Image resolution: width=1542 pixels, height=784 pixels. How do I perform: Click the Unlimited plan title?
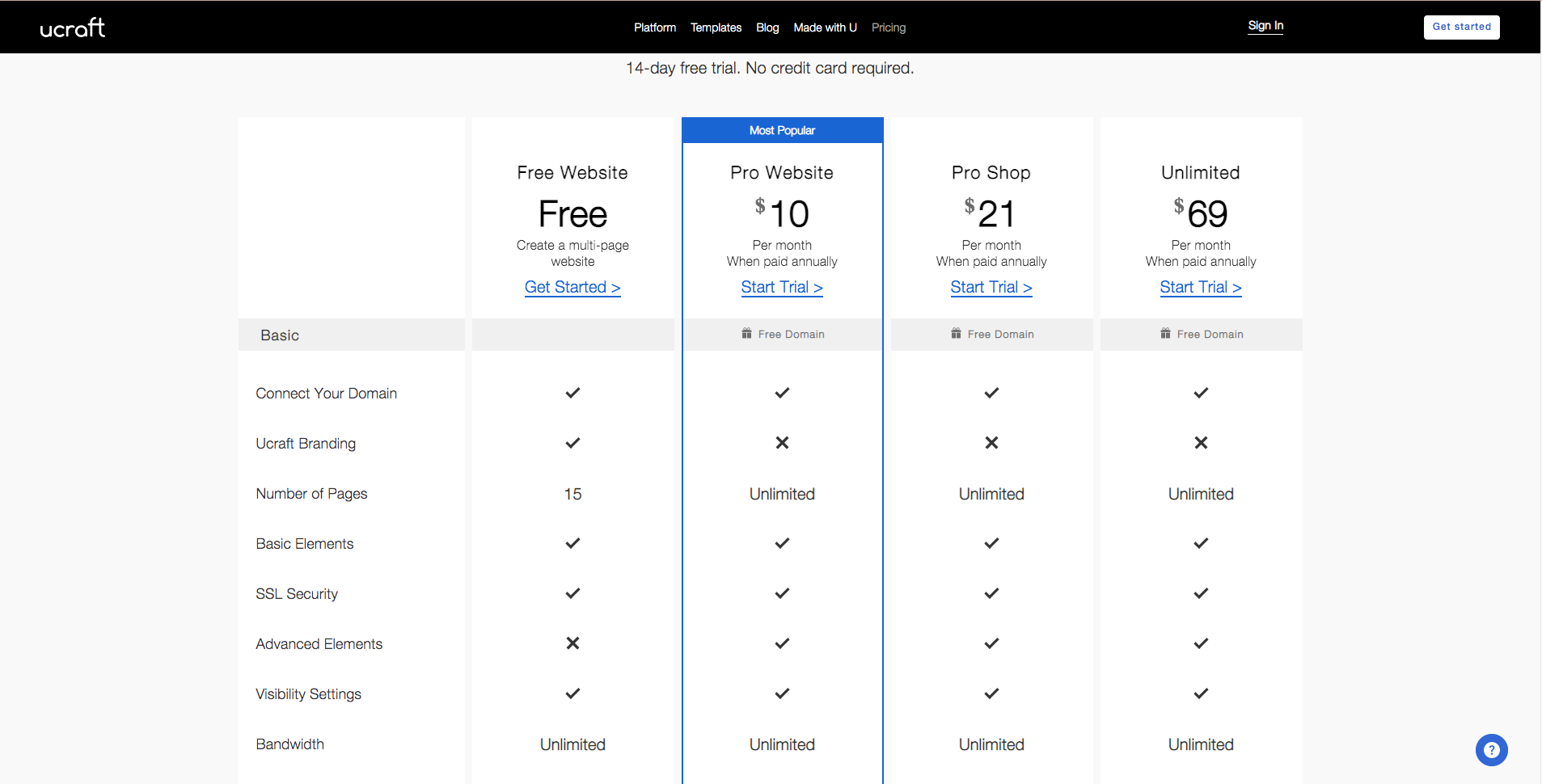coord(1201,173)
